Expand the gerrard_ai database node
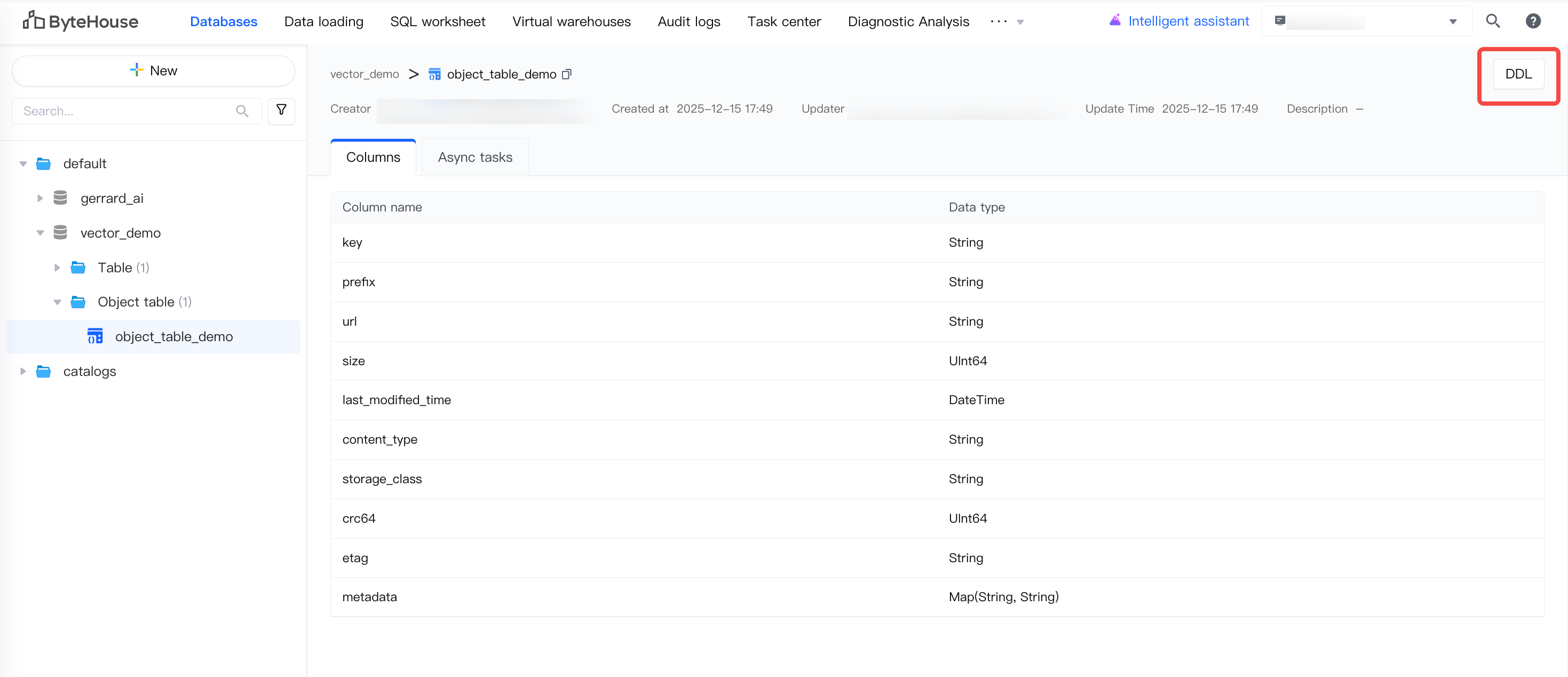 click(x=40, y=198)
